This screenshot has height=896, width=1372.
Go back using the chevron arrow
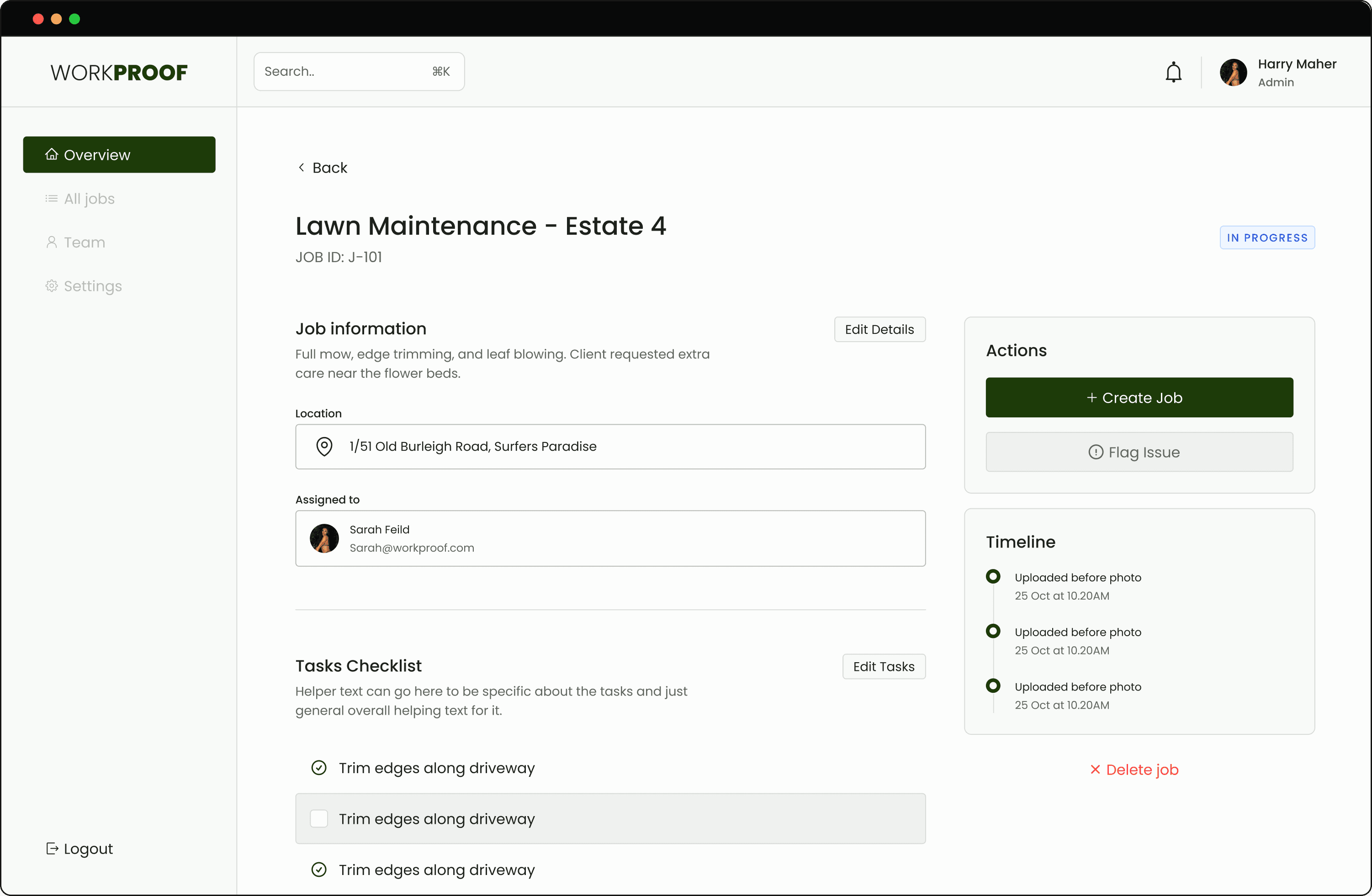[x=302, y=167]
